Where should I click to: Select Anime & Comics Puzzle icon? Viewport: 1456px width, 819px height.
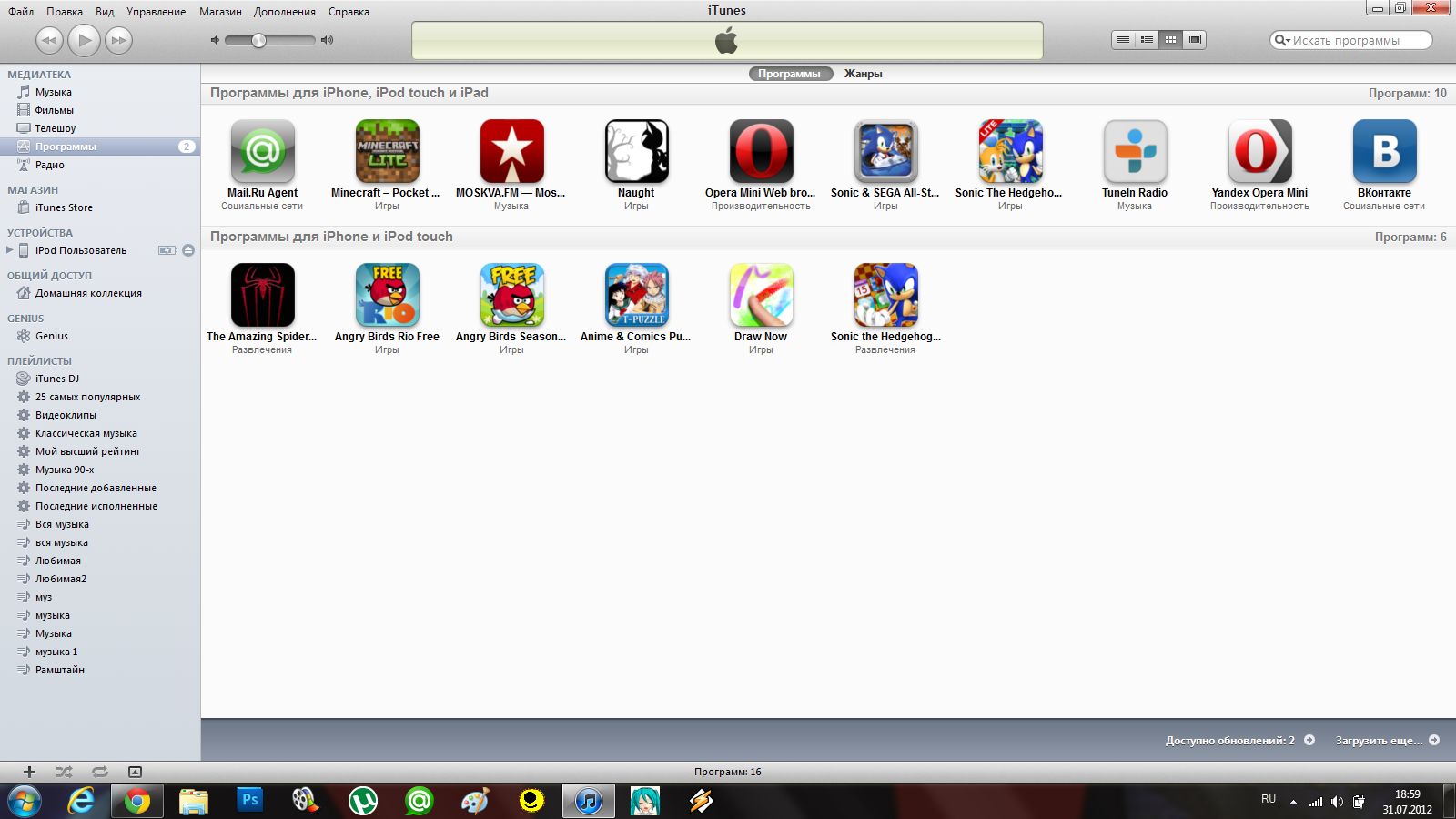[x=636, y=295]
